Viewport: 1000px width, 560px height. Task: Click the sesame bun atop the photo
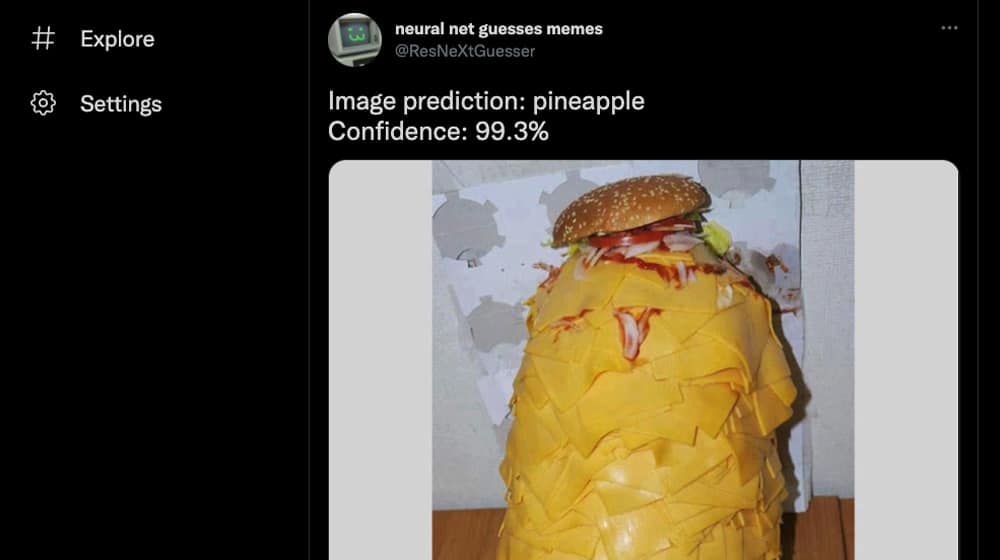click(630, 206)
